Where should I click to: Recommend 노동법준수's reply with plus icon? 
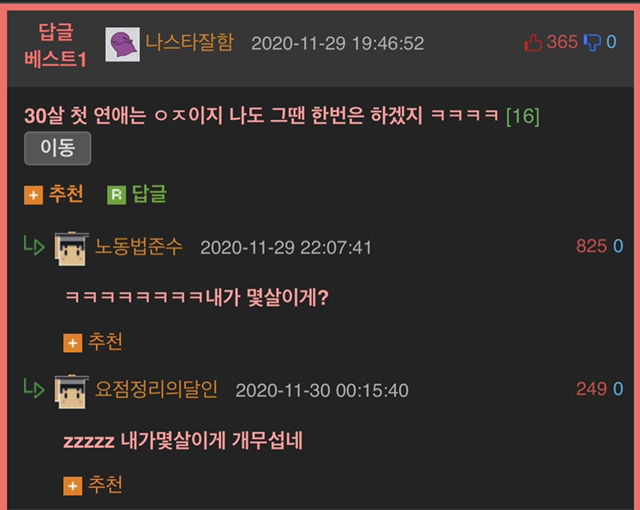[x=73, y=343]
